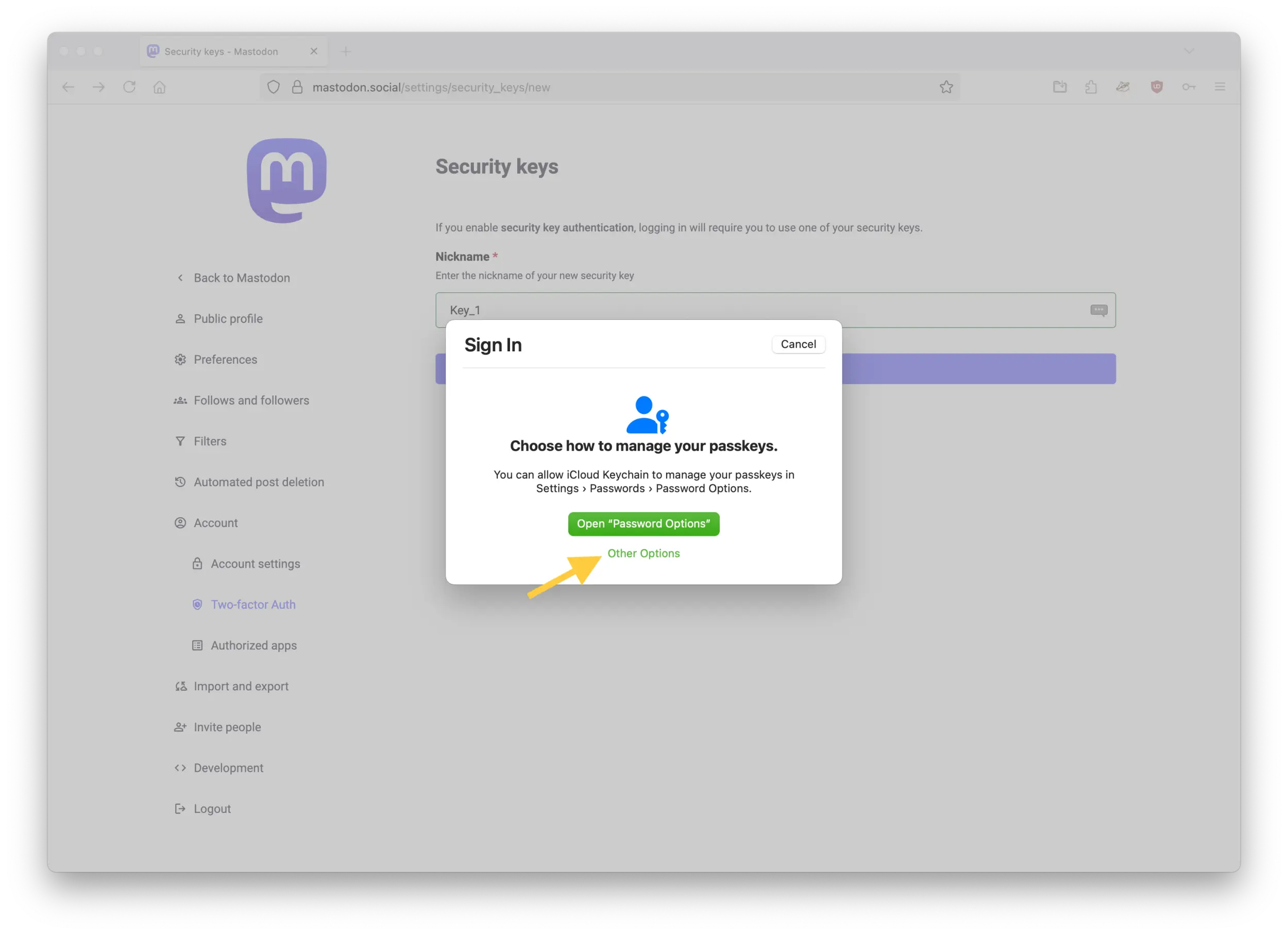The image size is (1288, 935).
Task: Open the browser hamburger menu
Action: pyautogui.click(x=1220, y=87)
